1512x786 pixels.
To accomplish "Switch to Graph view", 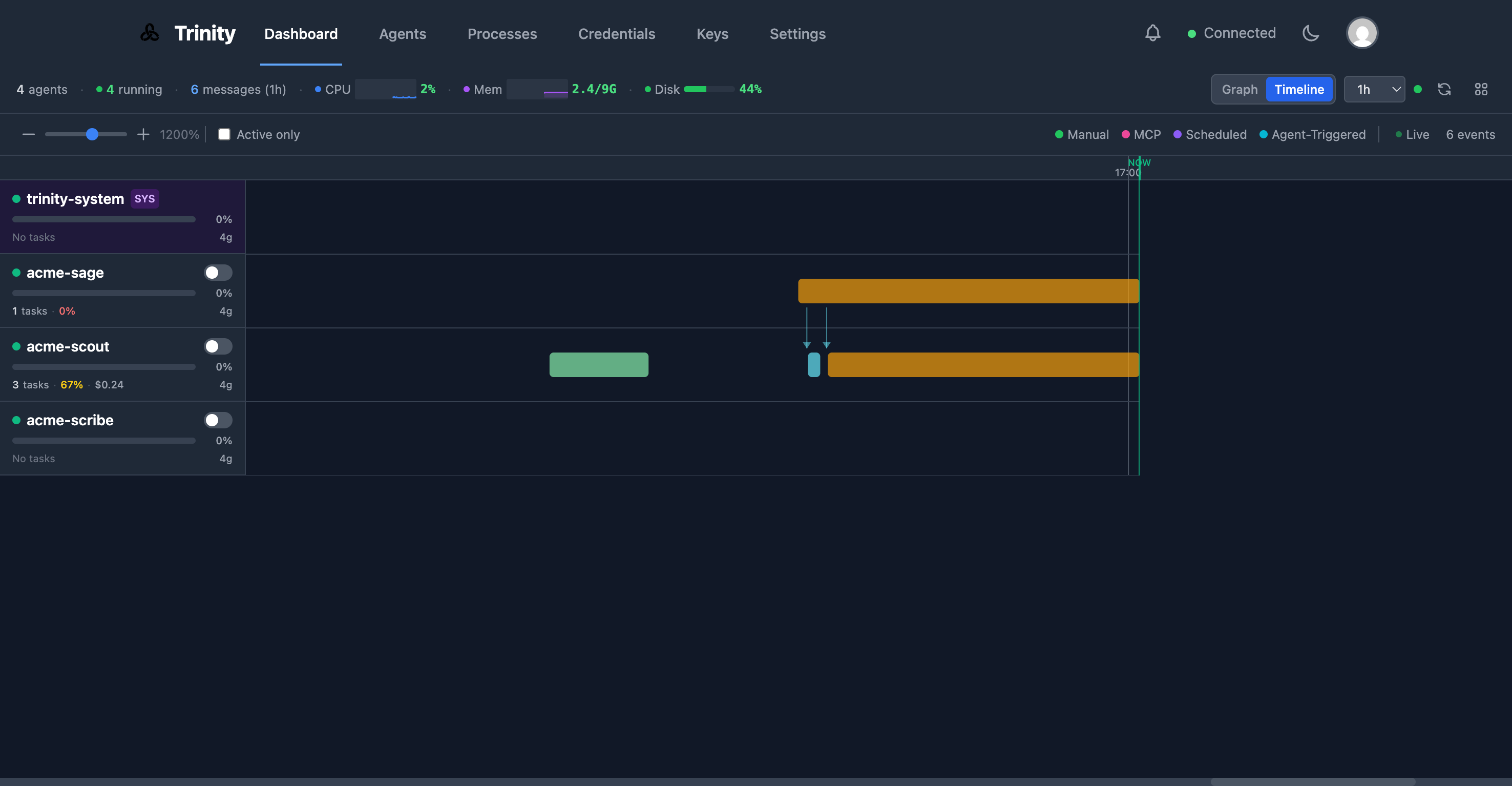I will [1239, 89].
